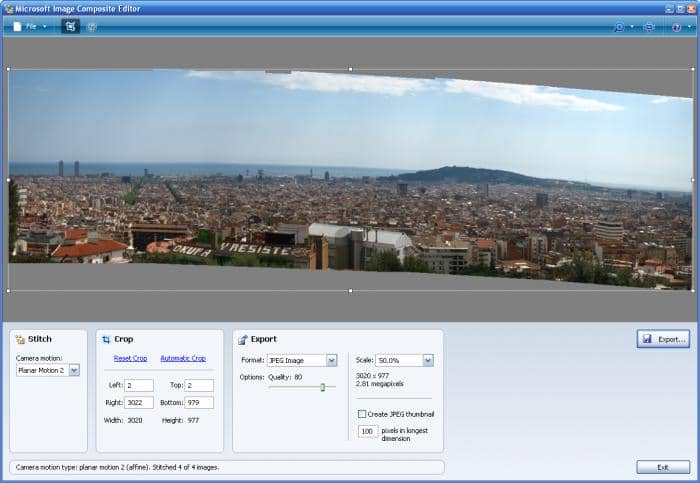Select the crop tool in the toolbar
The height and width of the screenshot is (483, 700).
71,26
